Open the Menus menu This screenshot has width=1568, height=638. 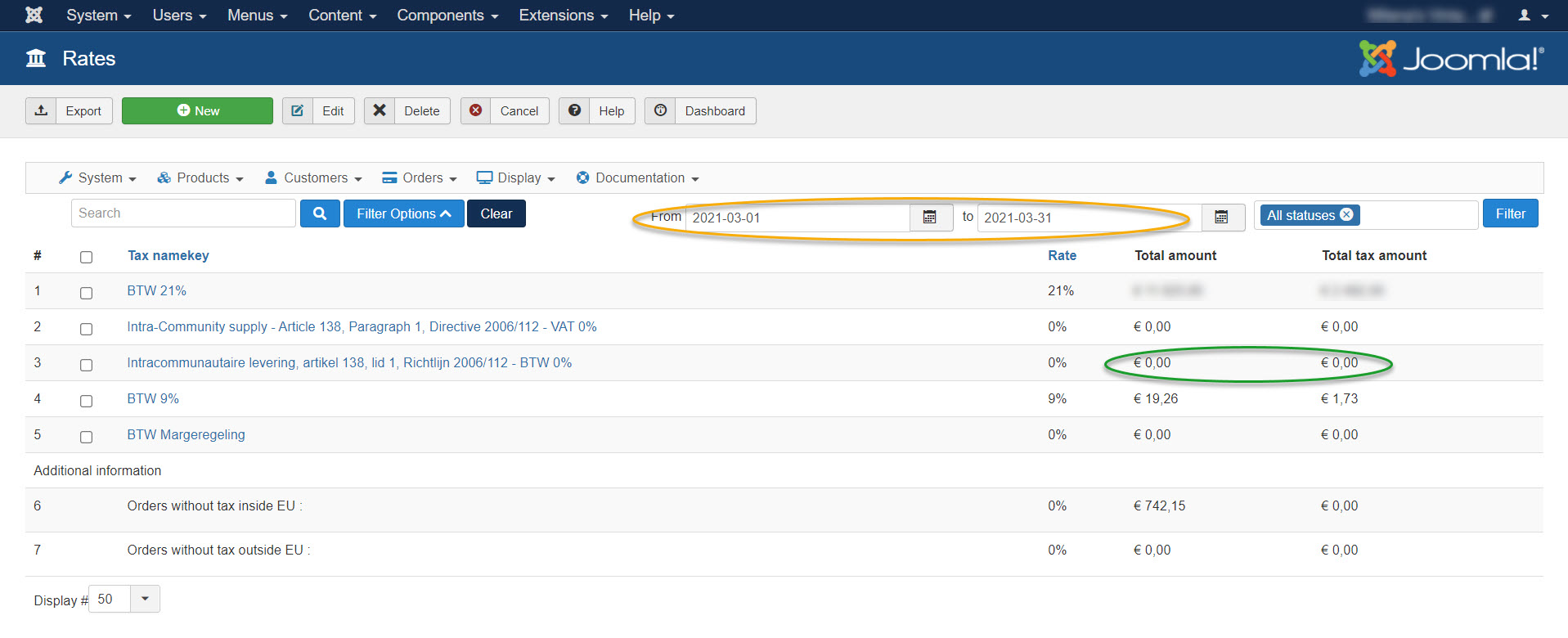click(x=257, y=16)
